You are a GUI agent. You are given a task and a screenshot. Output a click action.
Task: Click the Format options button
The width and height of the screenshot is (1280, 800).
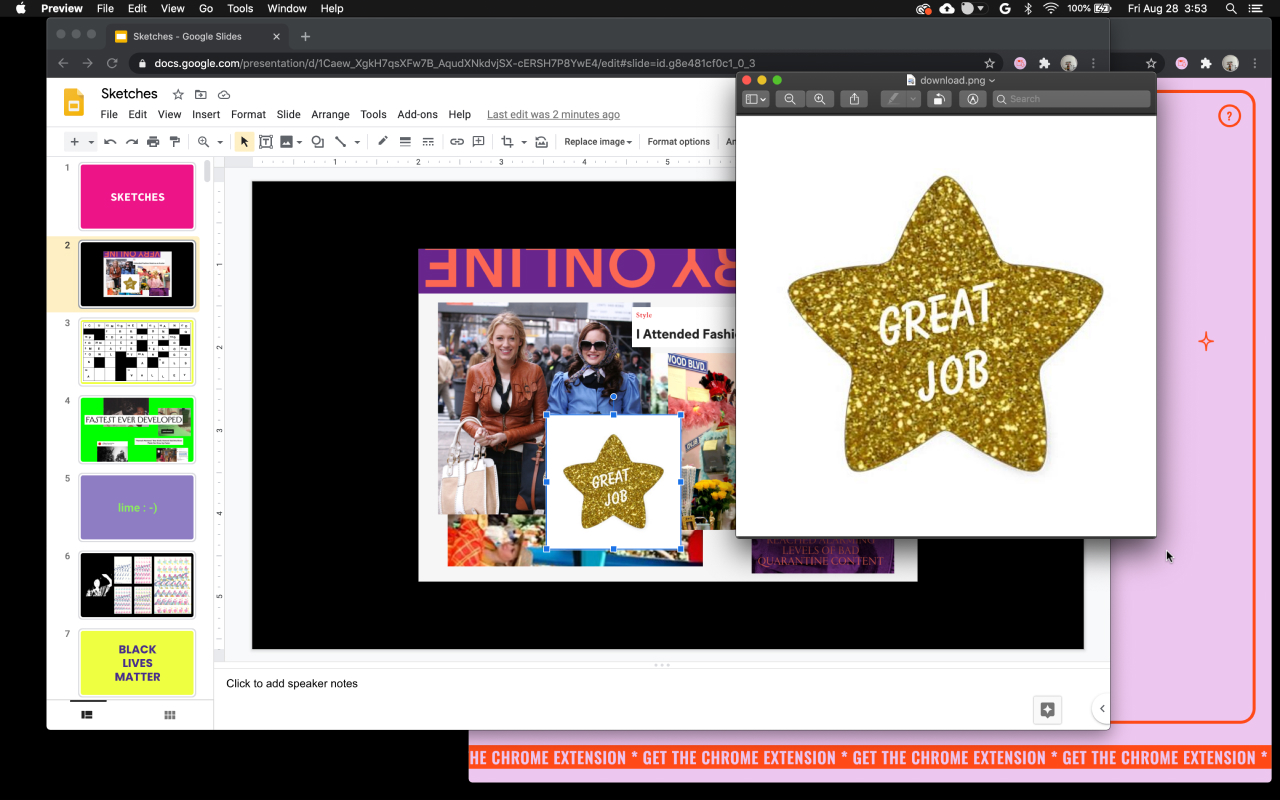pyautogui.click(x=678, y=142)
